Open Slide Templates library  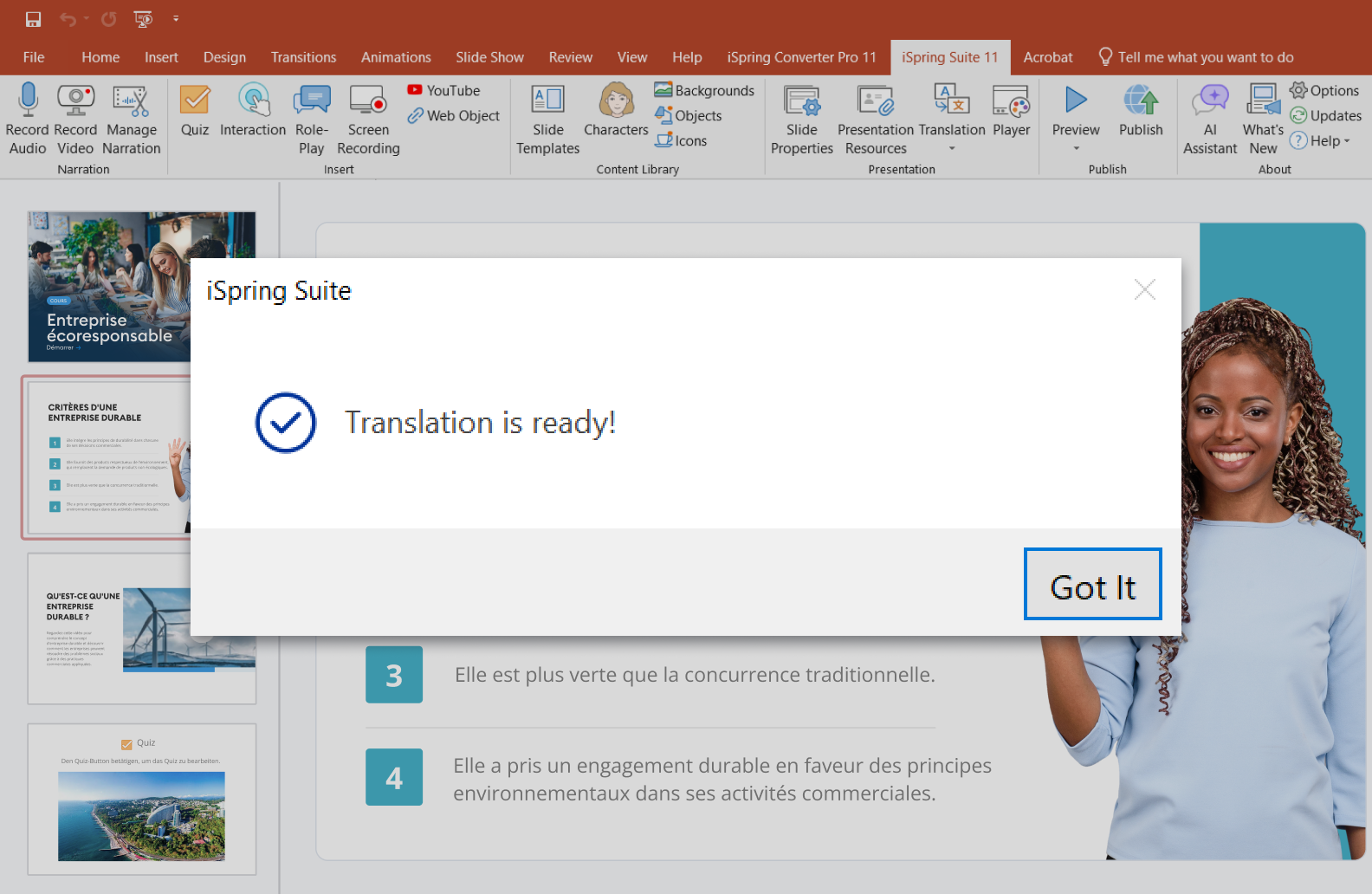click(x=547, y=120)
